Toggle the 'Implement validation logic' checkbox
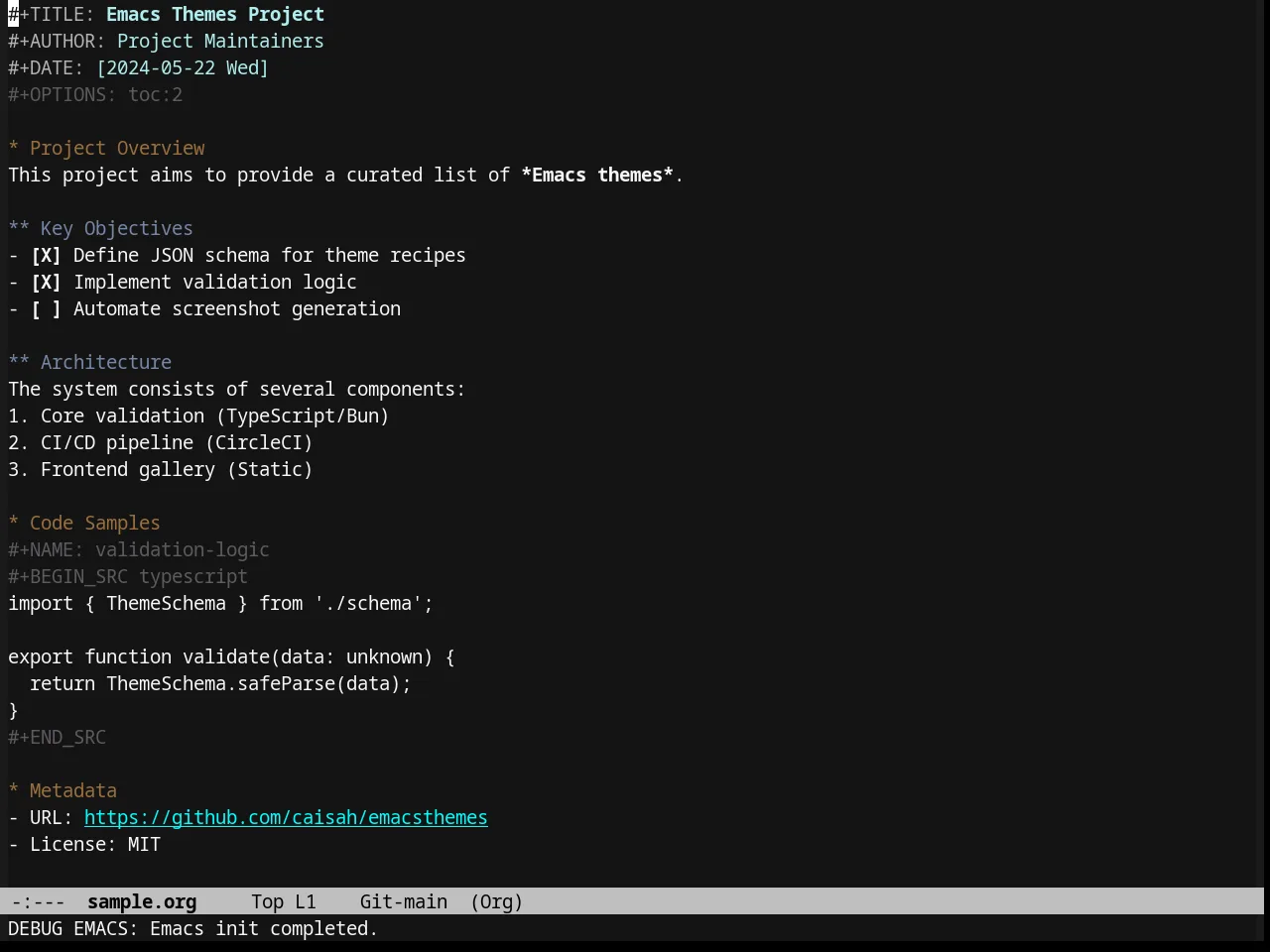The height and width of the screenshot is (952, 1270). pyautogui.click(x=46, y=283)
